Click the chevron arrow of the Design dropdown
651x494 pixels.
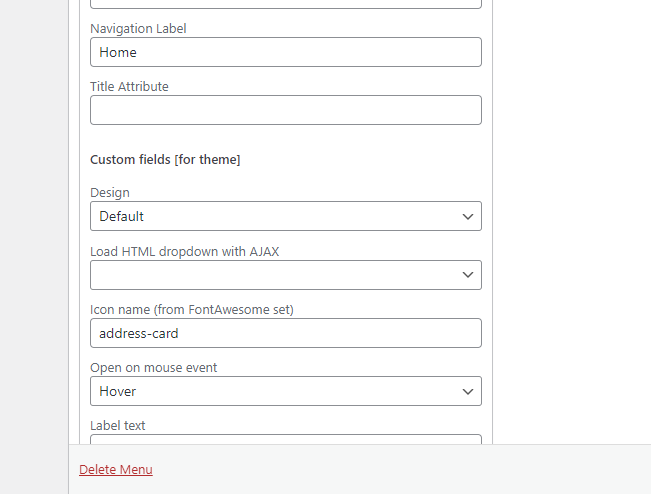tap(467, 216)
